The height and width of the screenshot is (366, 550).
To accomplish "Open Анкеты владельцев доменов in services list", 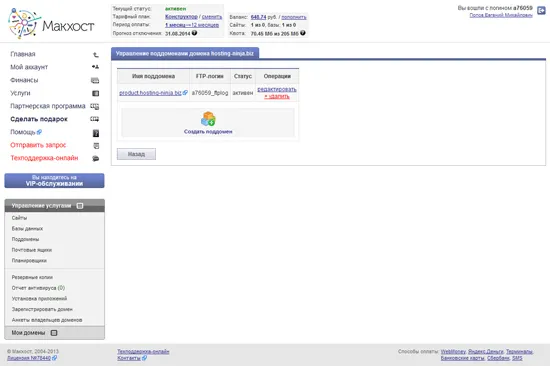I will pos(47,320).
